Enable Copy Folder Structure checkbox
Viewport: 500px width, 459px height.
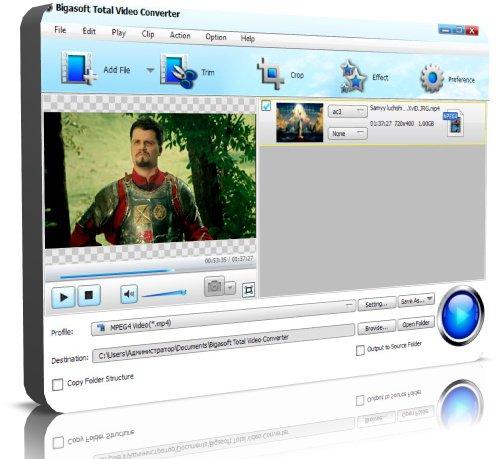(x=57, y=384)
